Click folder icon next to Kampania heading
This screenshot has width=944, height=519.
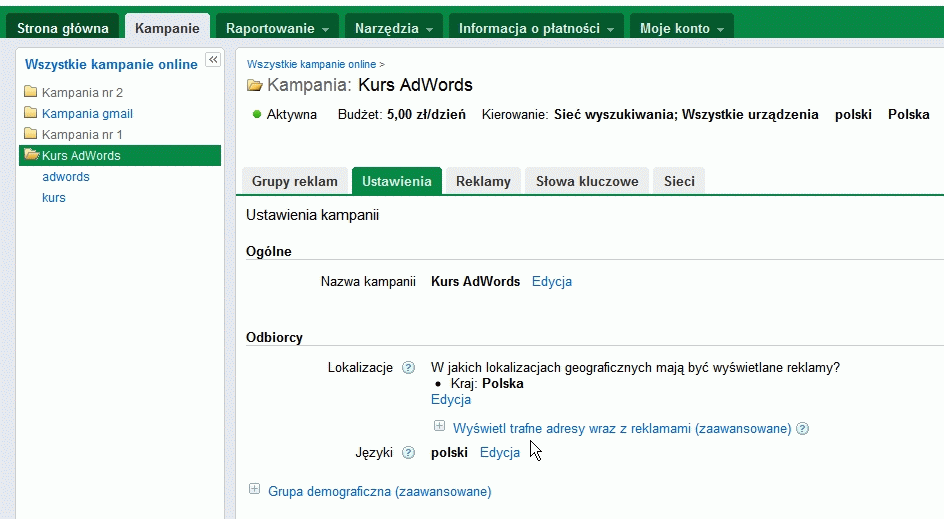(255, 85)
